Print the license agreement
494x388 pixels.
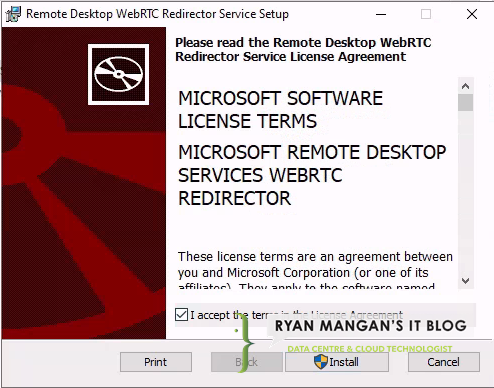pos(156,362)
